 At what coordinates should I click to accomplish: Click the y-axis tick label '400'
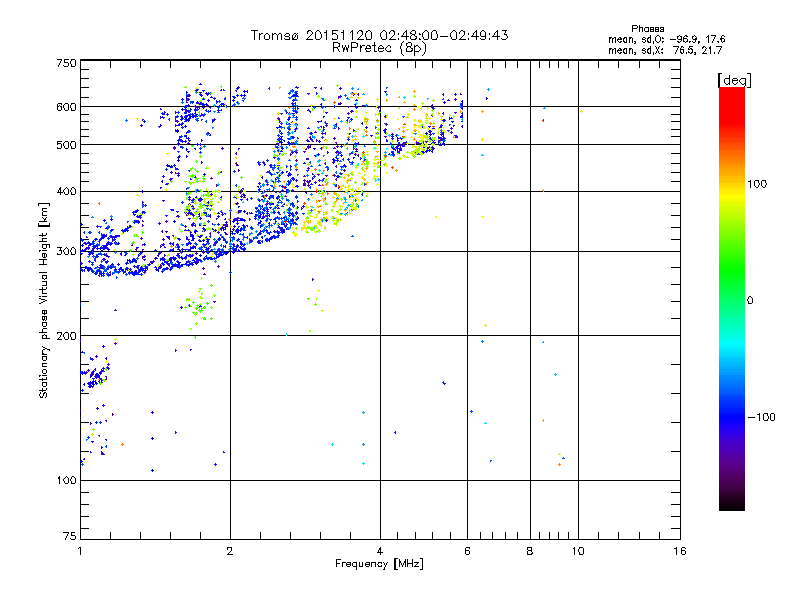66,192
